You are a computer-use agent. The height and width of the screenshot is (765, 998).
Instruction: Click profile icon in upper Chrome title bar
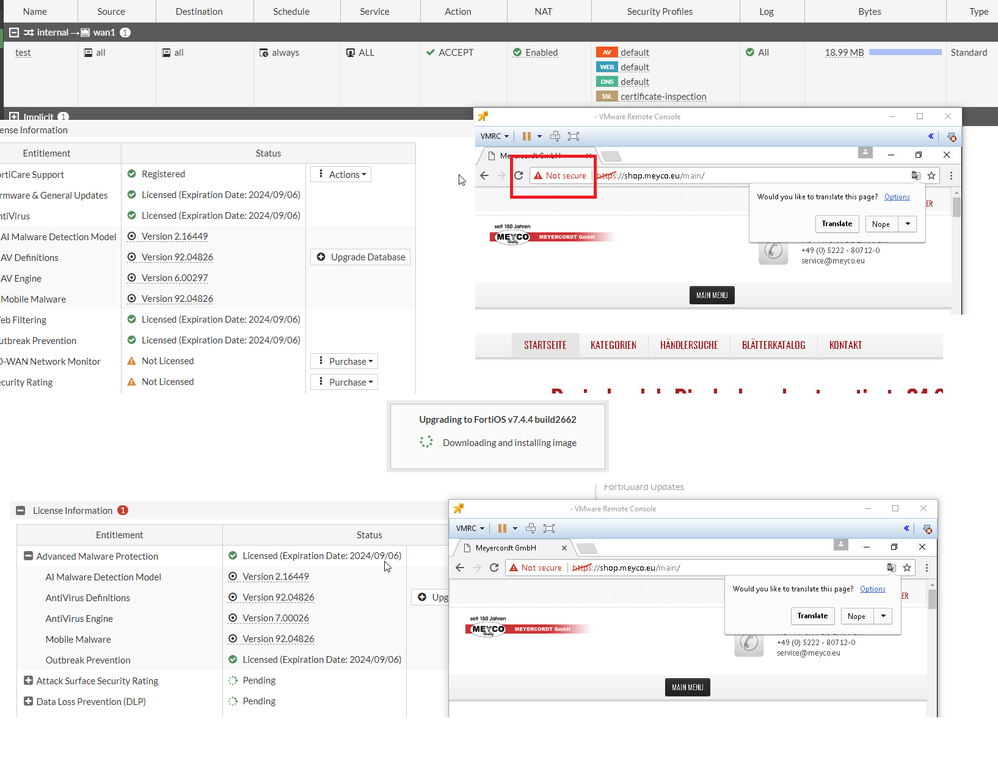point(864,153)
